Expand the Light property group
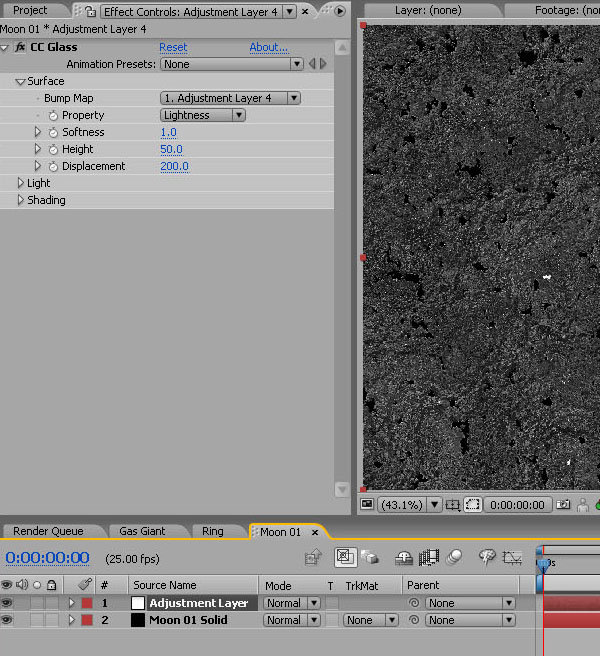600x656 pixels. pyautogui.click(x=21, y=183)
